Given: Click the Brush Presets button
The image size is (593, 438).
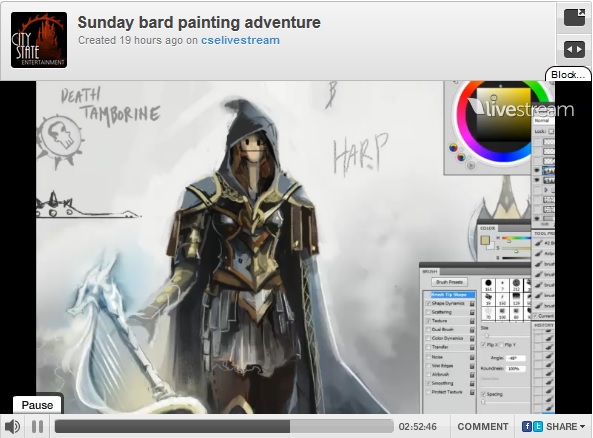Looking at the screenshot, I should [449, 282].
